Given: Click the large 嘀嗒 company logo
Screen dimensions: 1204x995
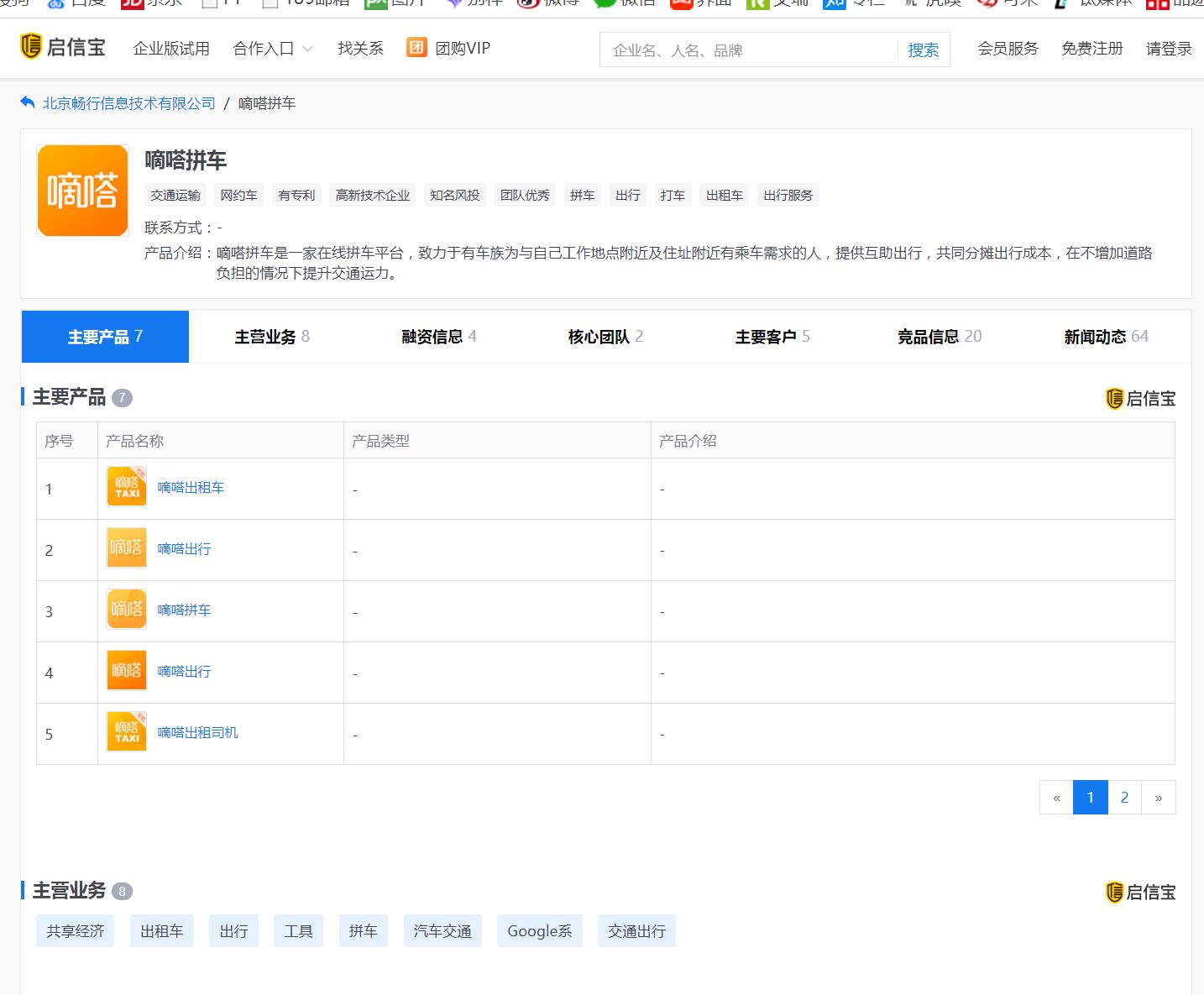Looking at the screenshot, I should (x=82, y=191).
